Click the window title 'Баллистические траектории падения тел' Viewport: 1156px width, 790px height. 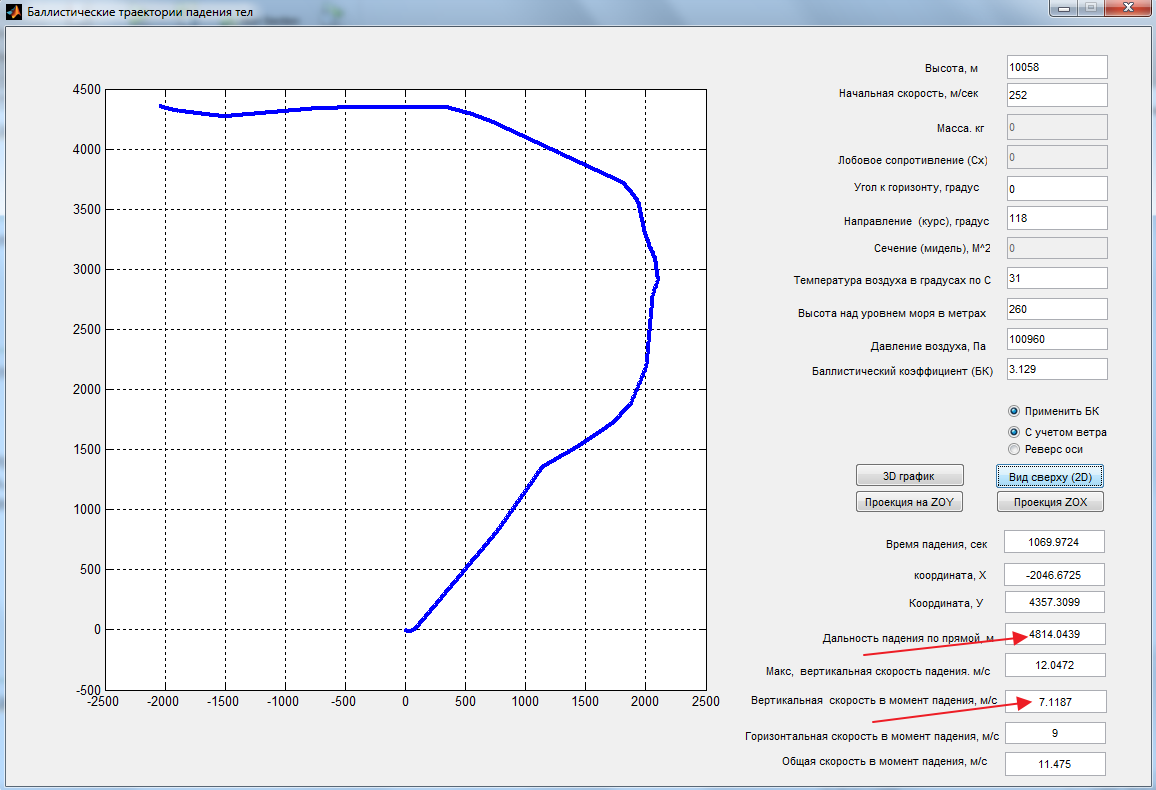tap(140, 12)
